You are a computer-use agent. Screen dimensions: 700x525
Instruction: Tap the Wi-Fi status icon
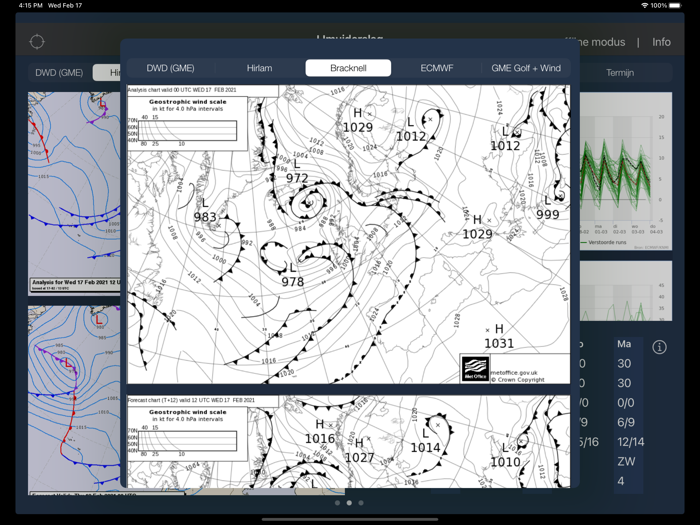click(x=644, y=5)
